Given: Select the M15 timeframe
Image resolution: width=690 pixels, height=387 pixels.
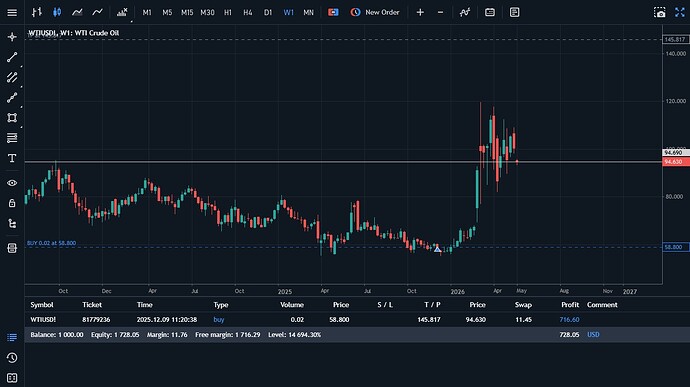Looking at the screenshot, I should [187, 12].
